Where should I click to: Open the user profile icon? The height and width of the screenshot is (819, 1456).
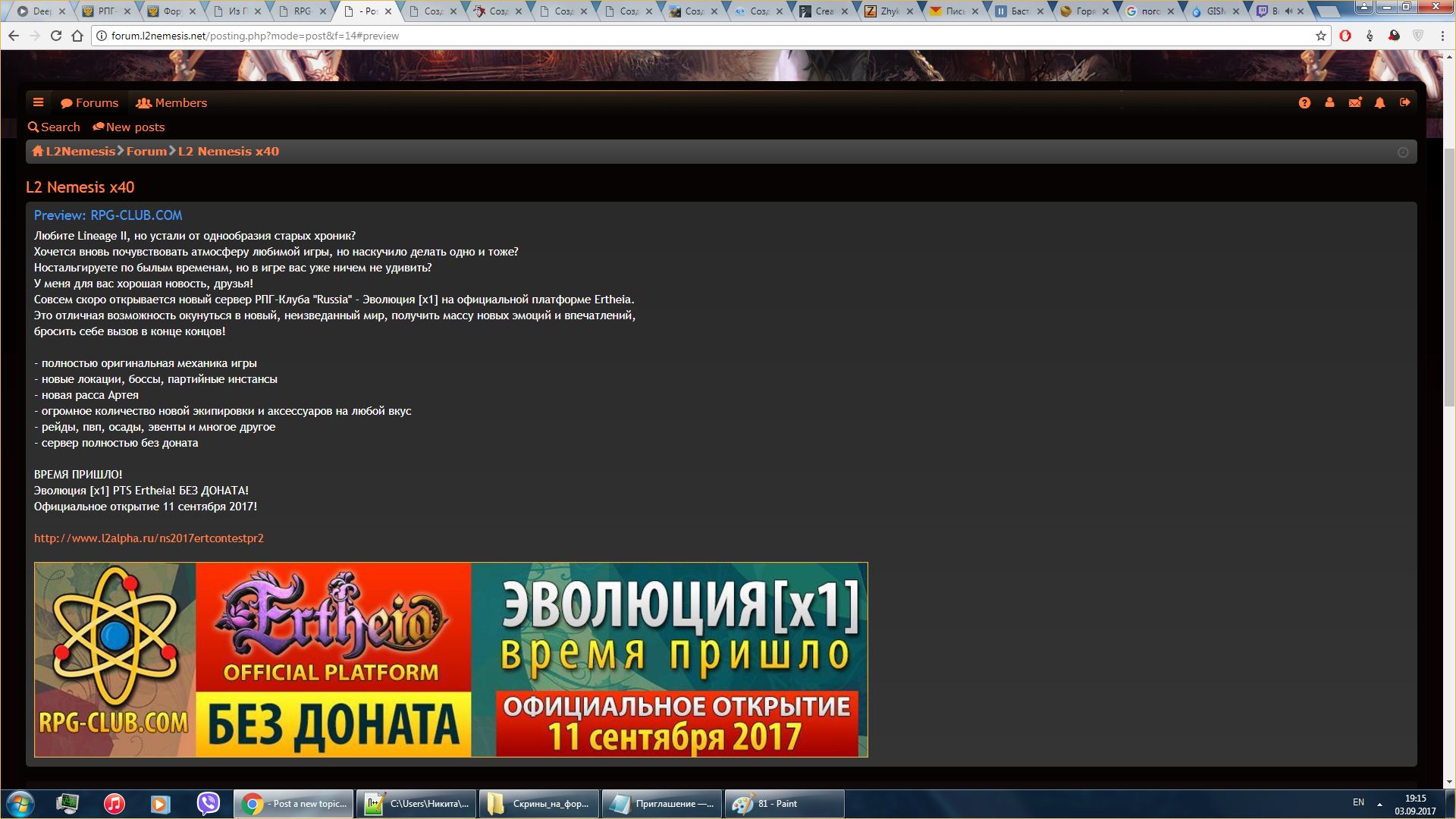pyautogui.click(x=1329, y=102)
